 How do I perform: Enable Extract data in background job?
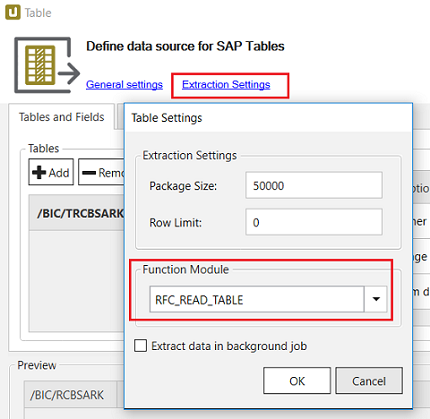[x=140, y=346]
